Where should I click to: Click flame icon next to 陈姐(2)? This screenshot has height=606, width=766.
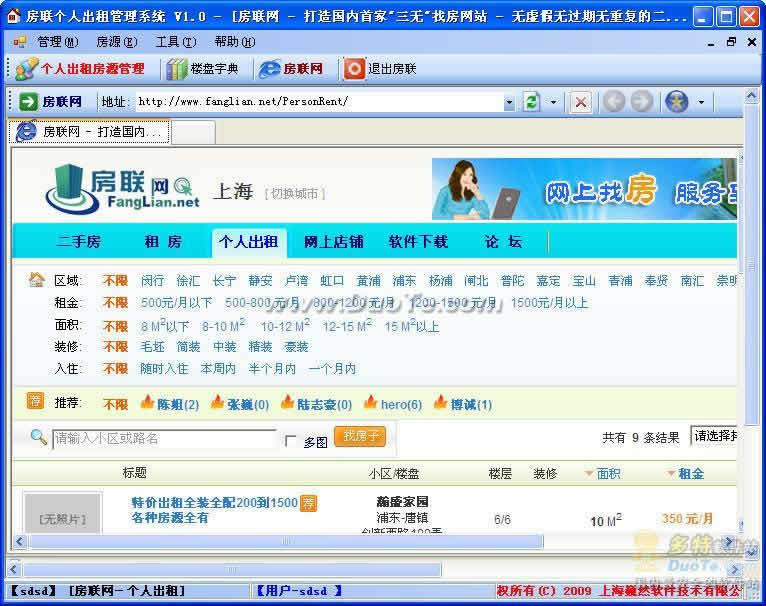point(147,402)
